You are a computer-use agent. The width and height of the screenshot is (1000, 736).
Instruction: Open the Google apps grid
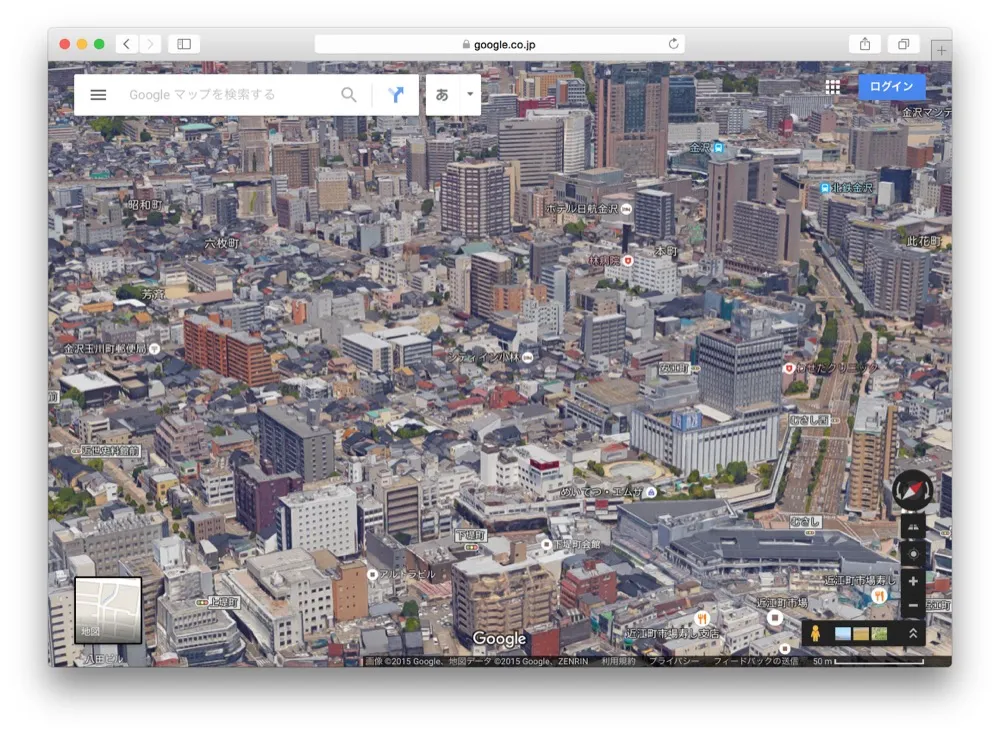tap(832, 87)
